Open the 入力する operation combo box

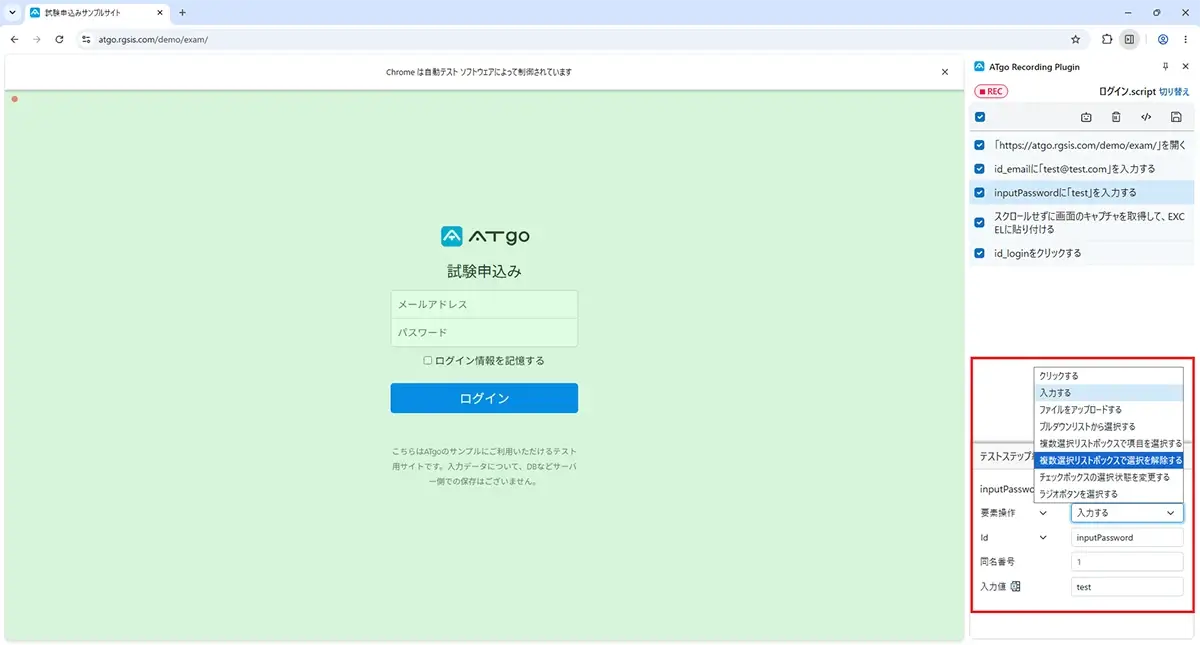click(x=1127, y=513)
